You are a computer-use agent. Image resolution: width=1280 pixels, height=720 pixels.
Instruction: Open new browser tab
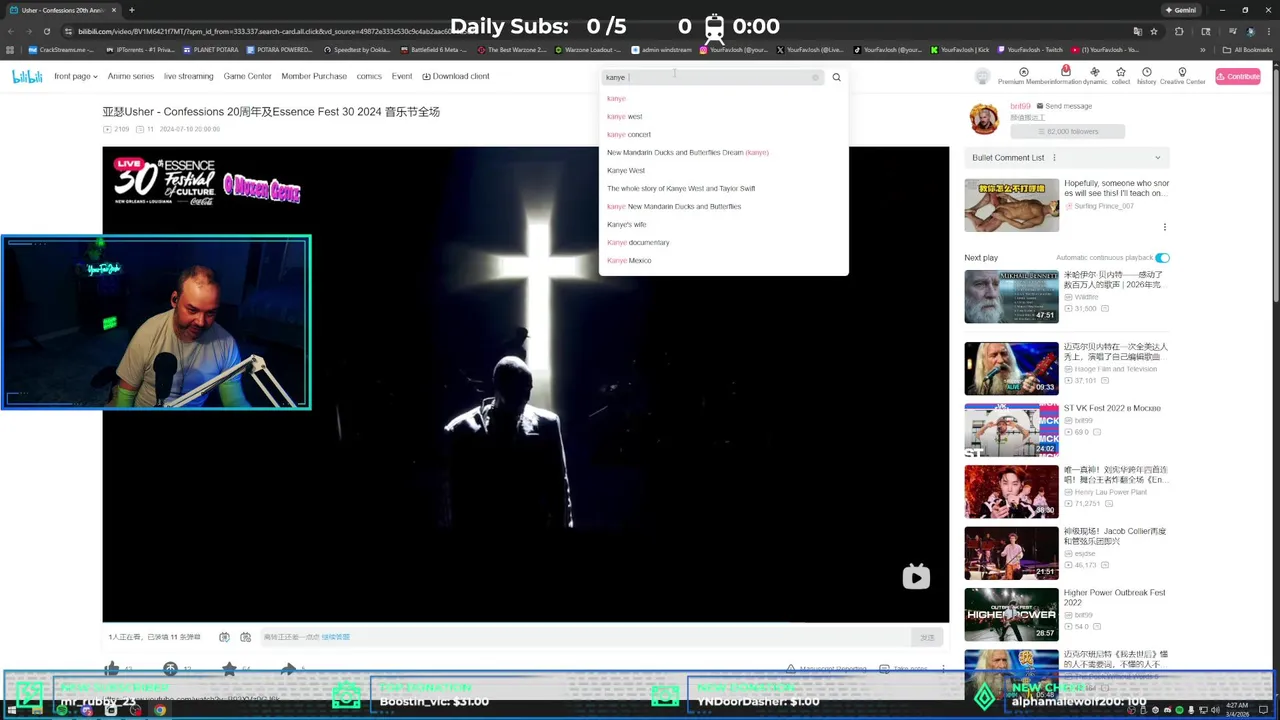[x=131, y=10]
